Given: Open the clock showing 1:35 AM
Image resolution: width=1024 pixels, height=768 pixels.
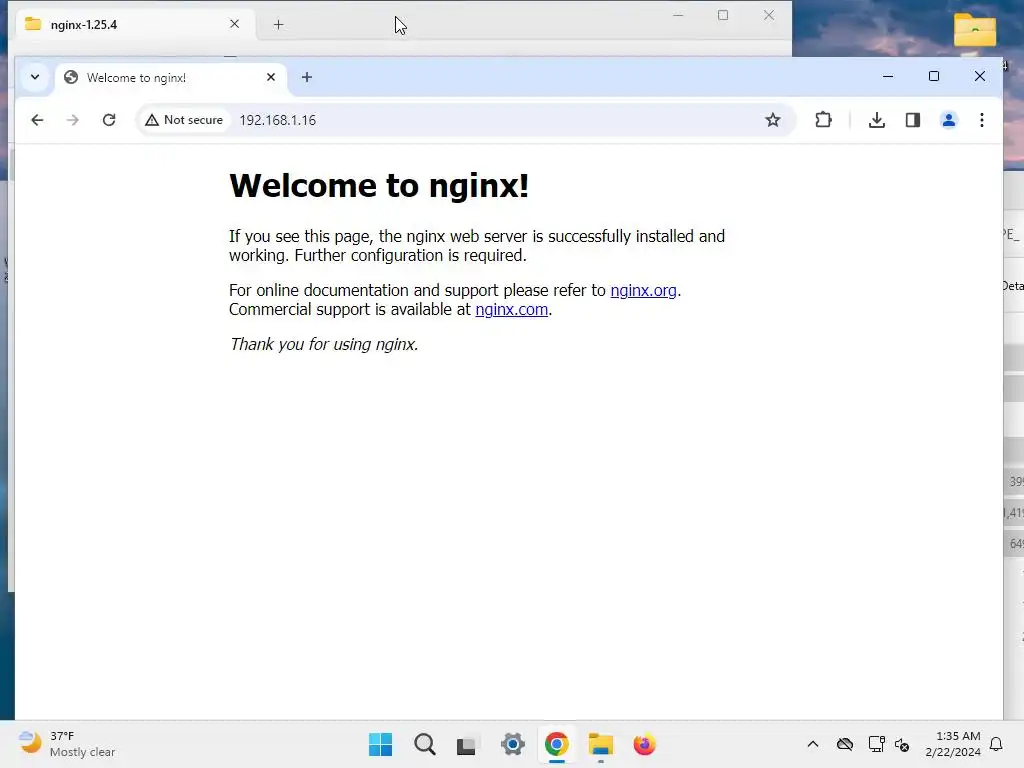Looking at the screenshot, I should click(x=953, y=744).
